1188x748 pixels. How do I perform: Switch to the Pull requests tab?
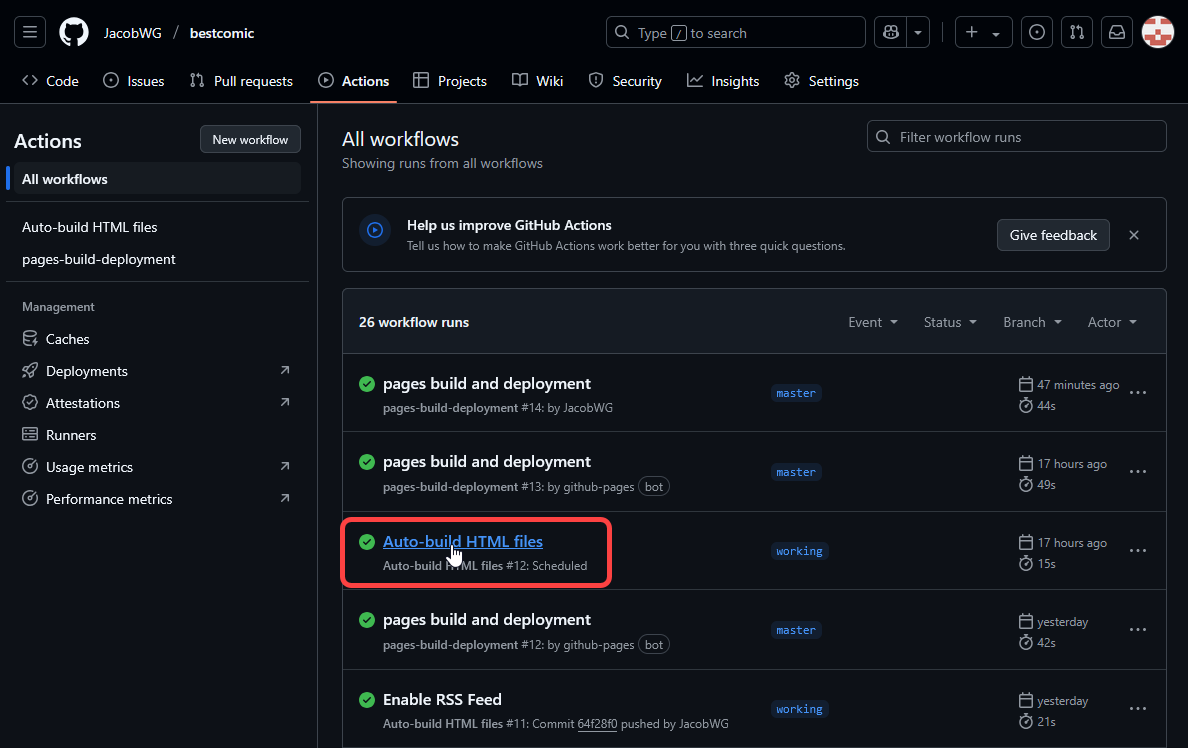[x=241, y=81]
